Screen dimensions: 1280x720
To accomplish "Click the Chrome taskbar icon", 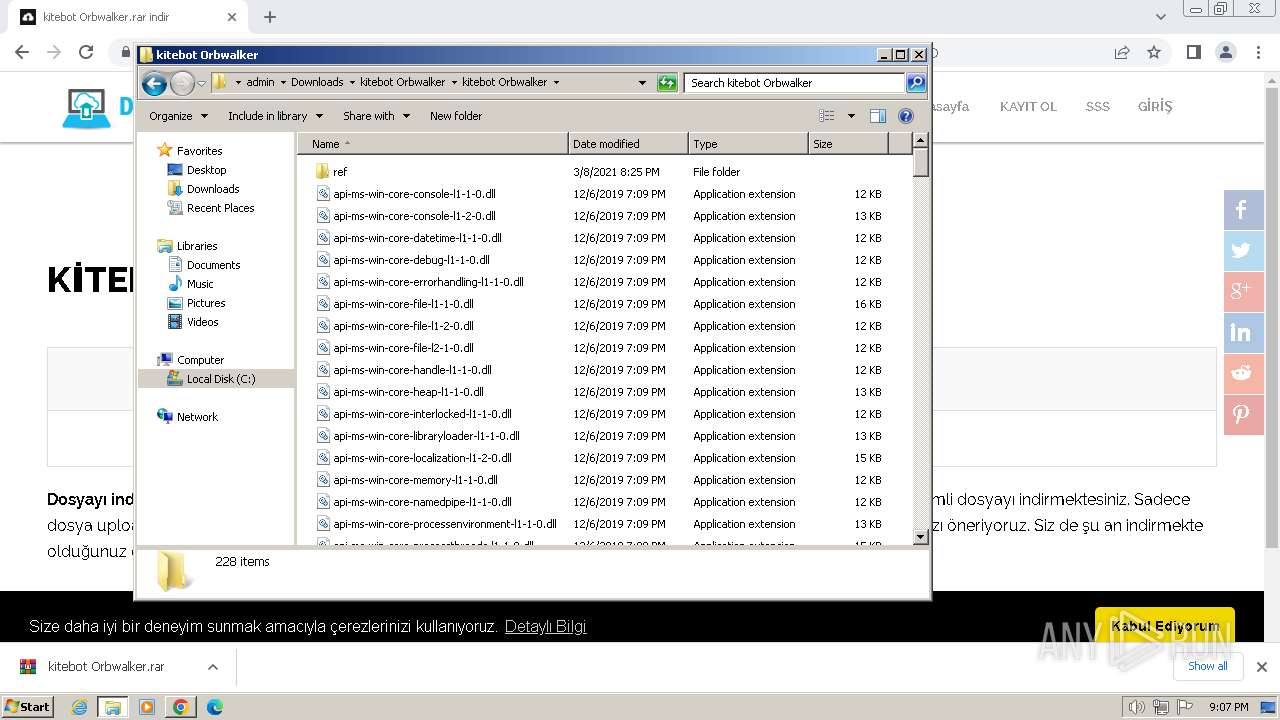I will (x=180, y=707).
